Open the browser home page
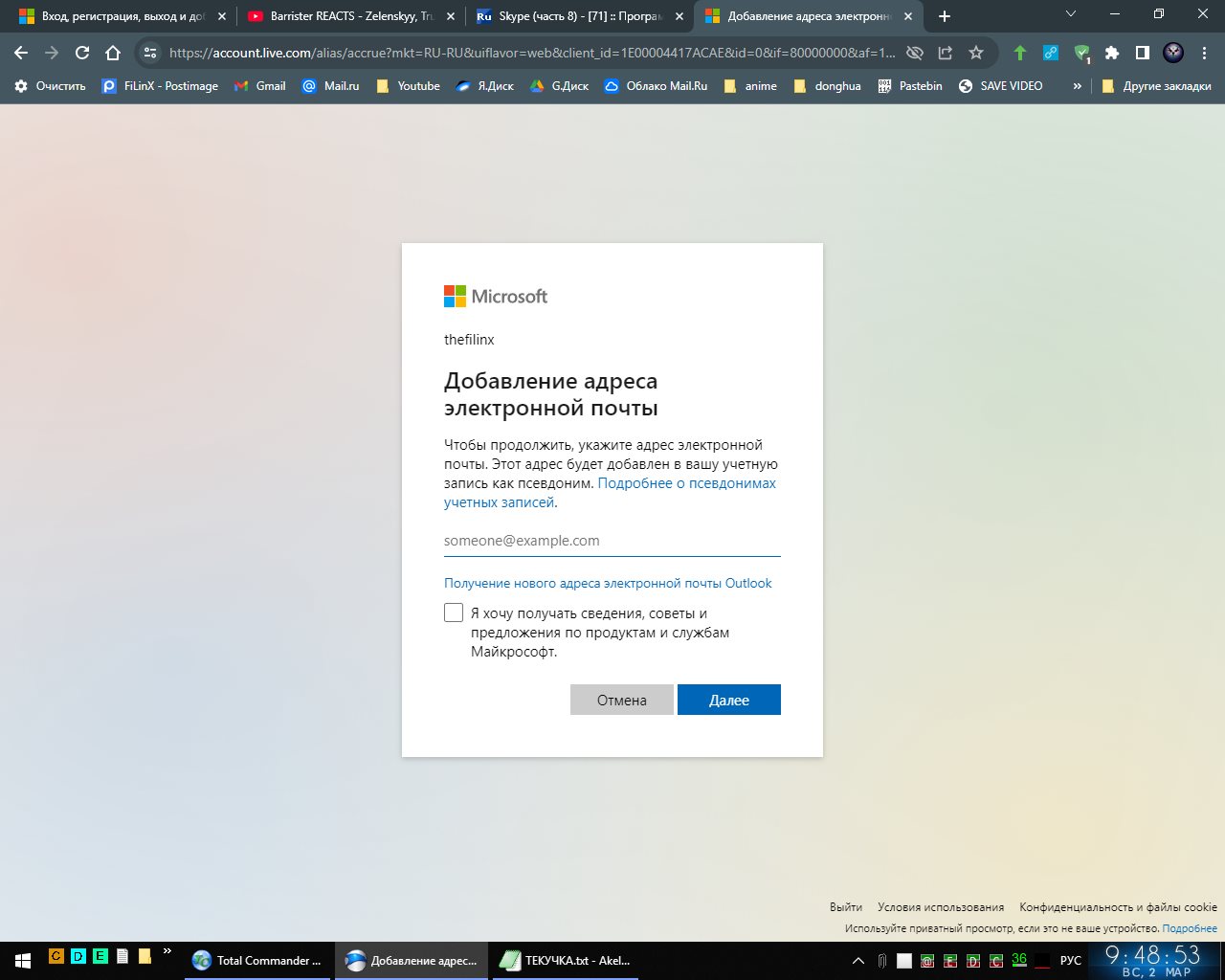The image size is (1225, 980). [x=113, y=53]
